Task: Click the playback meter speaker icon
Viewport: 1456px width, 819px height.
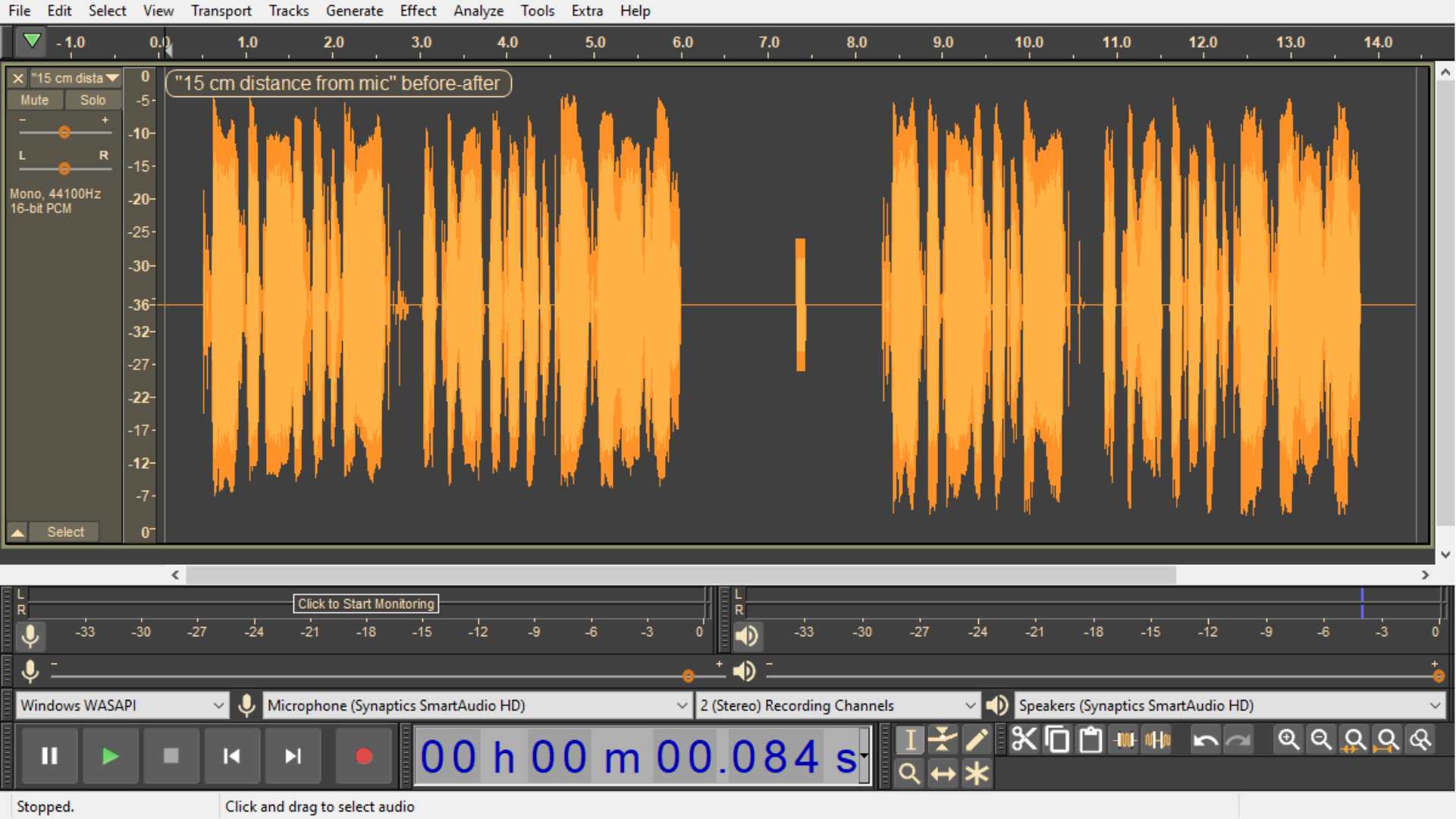Action: [x=746, y=635]
